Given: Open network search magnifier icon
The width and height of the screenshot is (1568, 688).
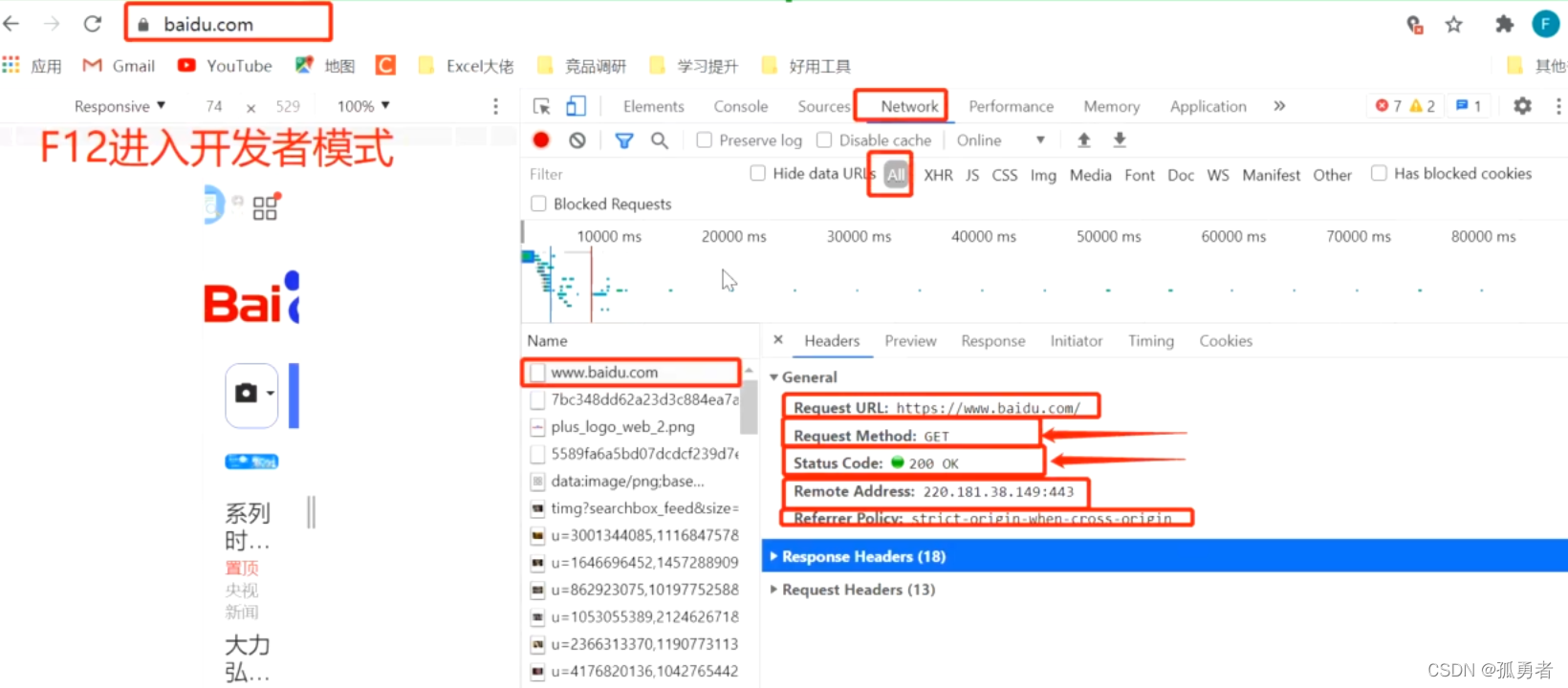Looking at the screenshot, I should [x=660, y=140].
